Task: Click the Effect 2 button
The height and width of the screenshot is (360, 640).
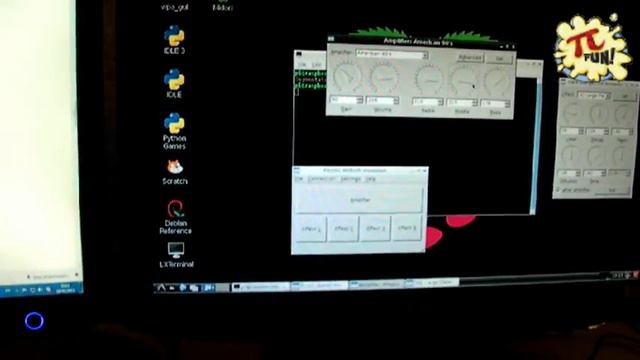Action: click(343, 228)
